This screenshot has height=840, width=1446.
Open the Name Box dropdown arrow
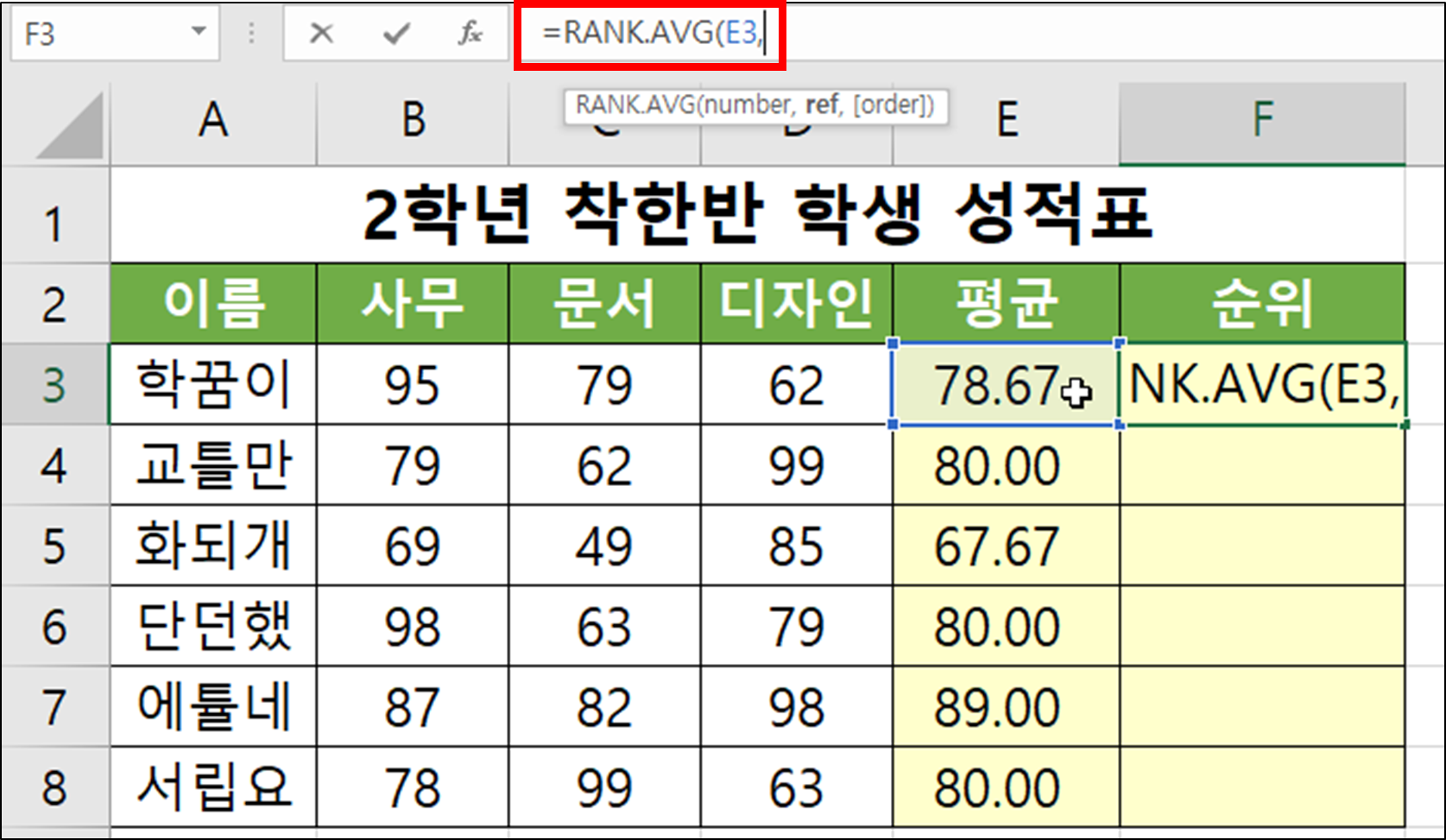199,31
